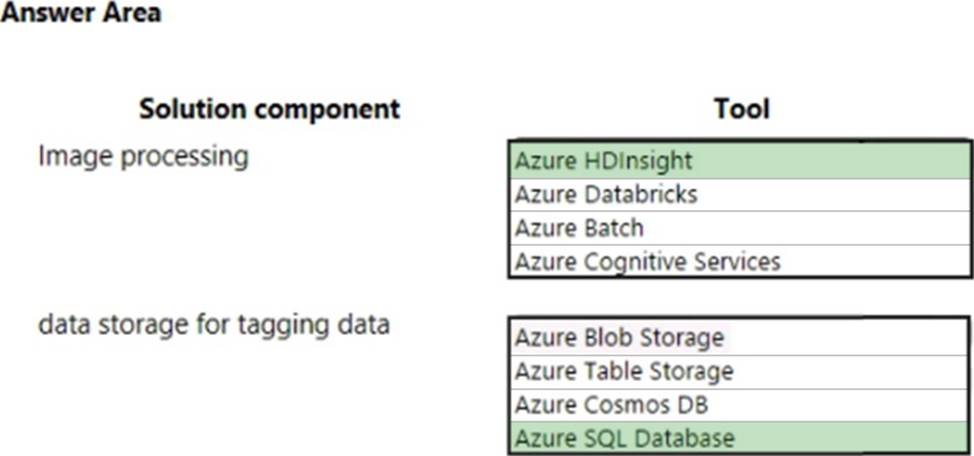Select Azure Cosmos DB option
The width and height of the screenshot is (974, 456).
pyautogui.click(x=739, y=406)
